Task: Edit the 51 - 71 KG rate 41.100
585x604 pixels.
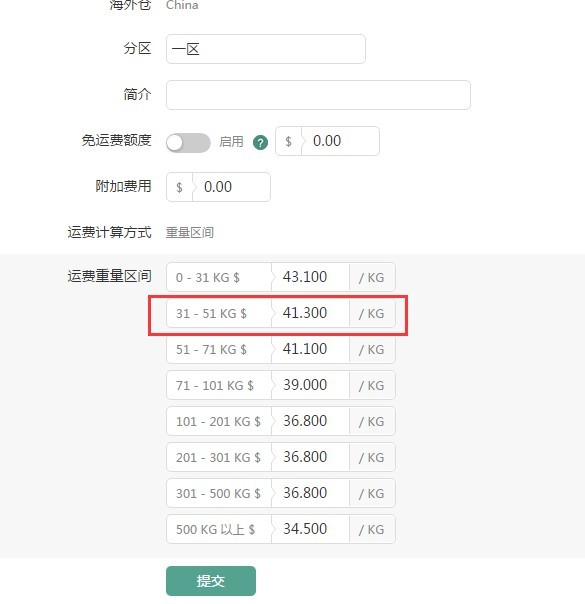Action: point(310,349)
